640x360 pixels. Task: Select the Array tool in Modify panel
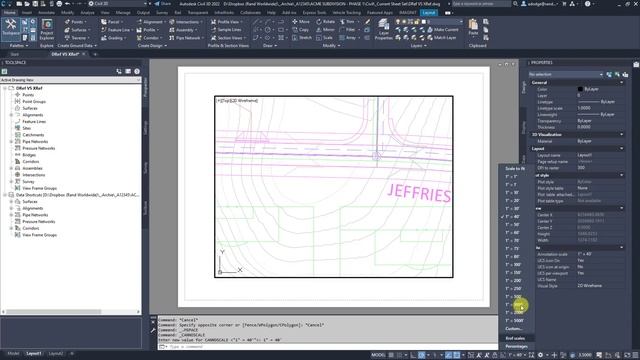click(348, 38)
